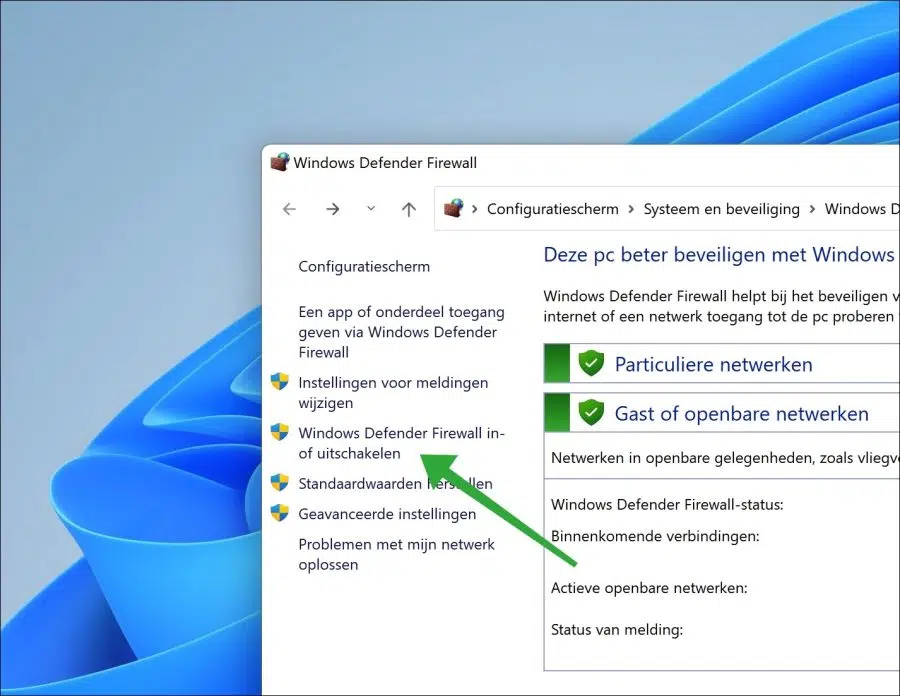Select Systeem en beveiliging breadcrumb
The image size is (900, 696).
point(721,209)
